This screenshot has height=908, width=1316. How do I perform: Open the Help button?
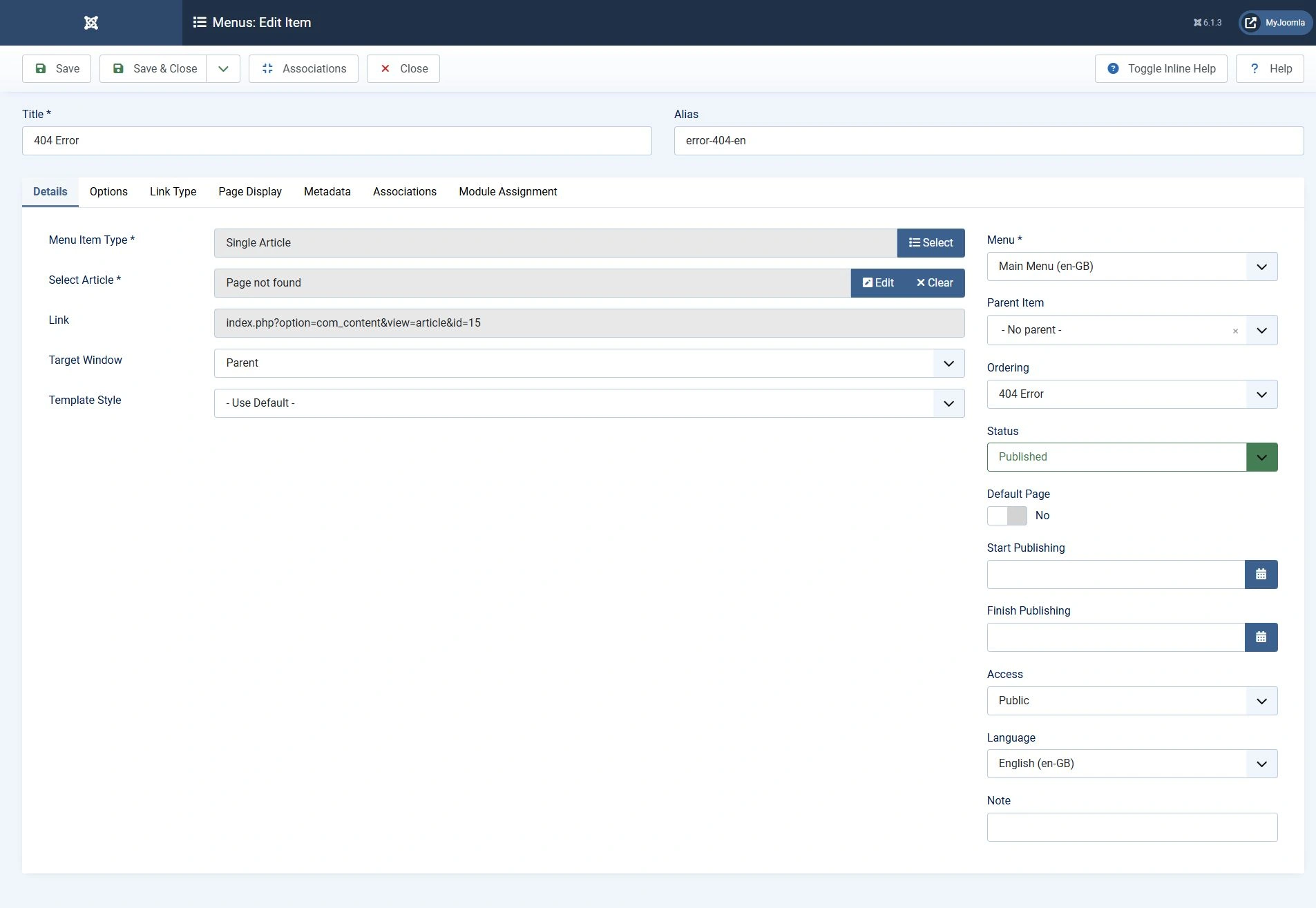[1270, 69]
